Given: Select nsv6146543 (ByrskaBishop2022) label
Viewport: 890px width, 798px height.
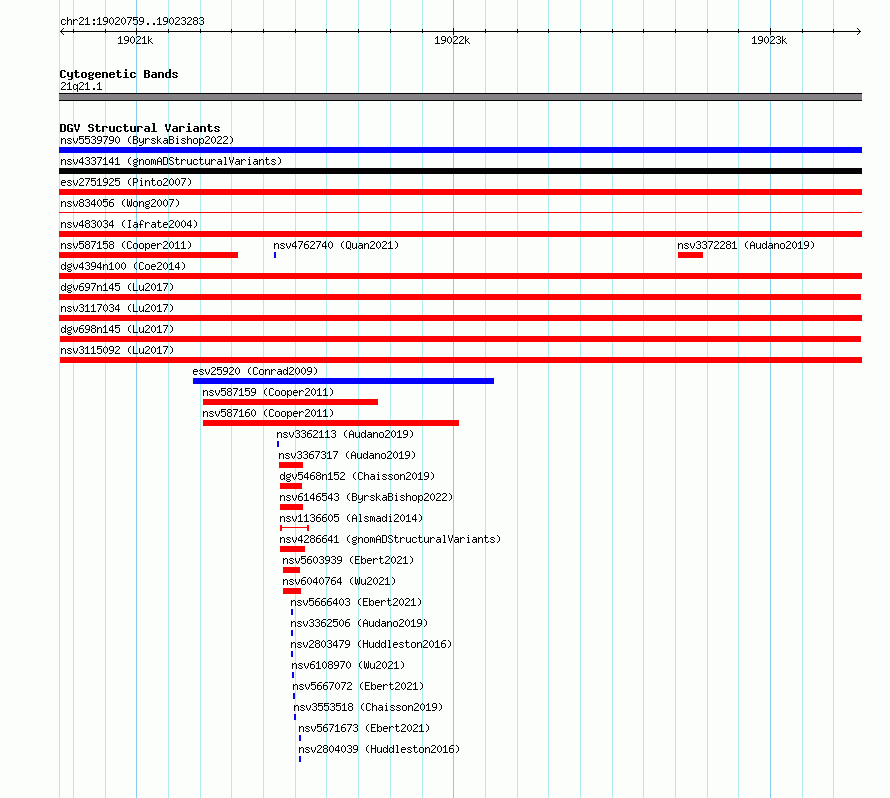Looking at the screenshot, I should (x=366, y=497).
